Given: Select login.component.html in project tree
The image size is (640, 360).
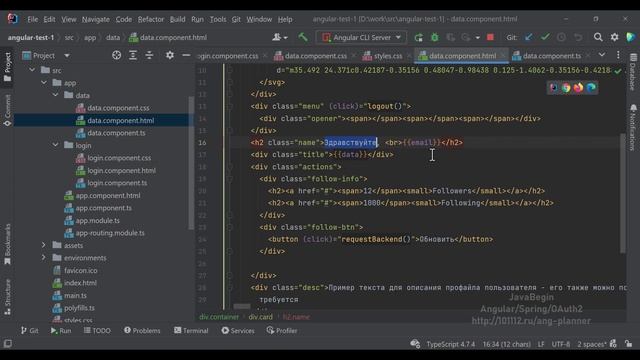Looking at the screenshot, I should click(122, 171).
